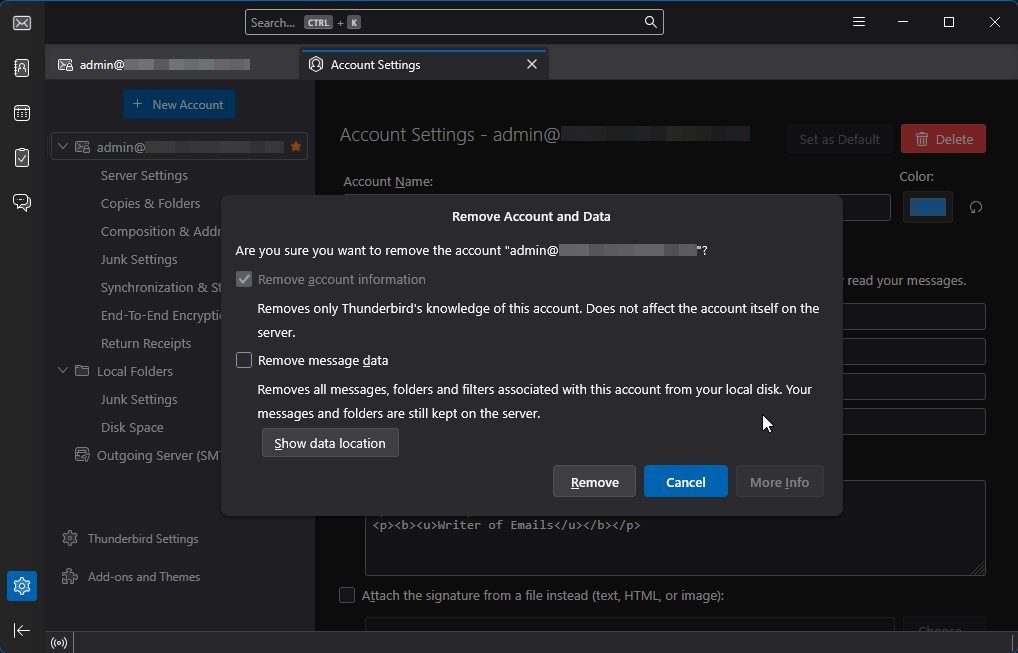Click New Account button

tap(179, 105)
